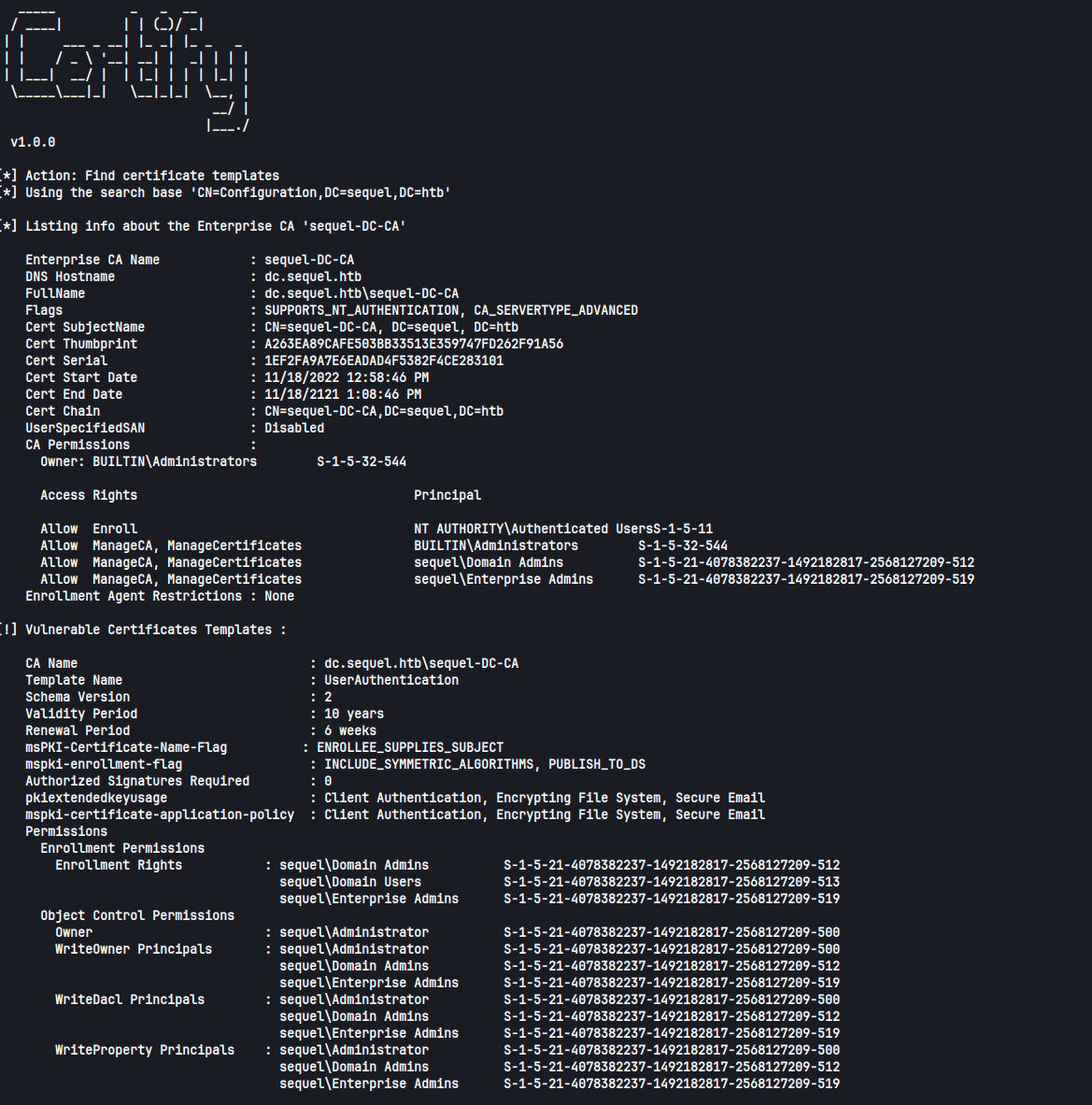Click the v1.0.0 version text
The height and width of the screenshot is (1105, 1092).
coord(33,142)
